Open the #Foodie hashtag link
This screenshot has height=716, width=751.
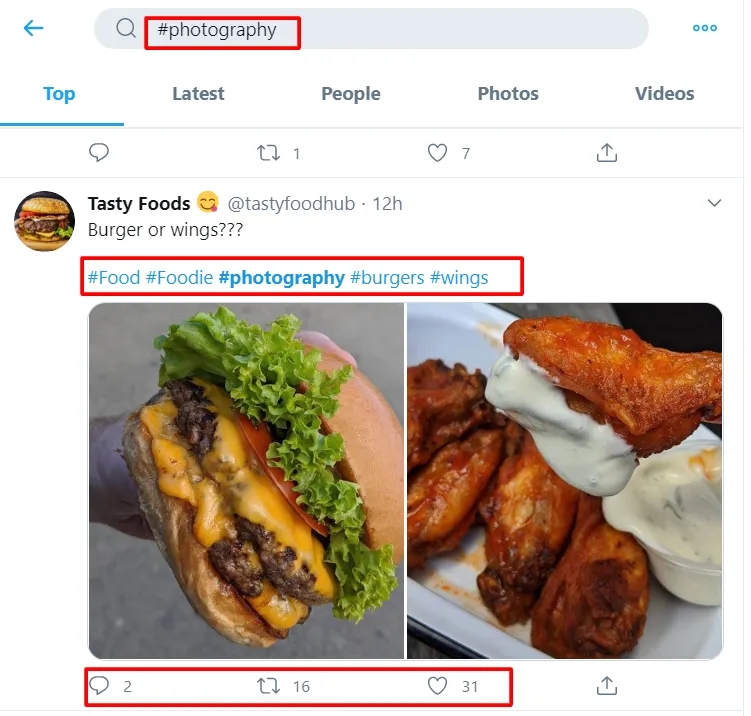(180, 277)
